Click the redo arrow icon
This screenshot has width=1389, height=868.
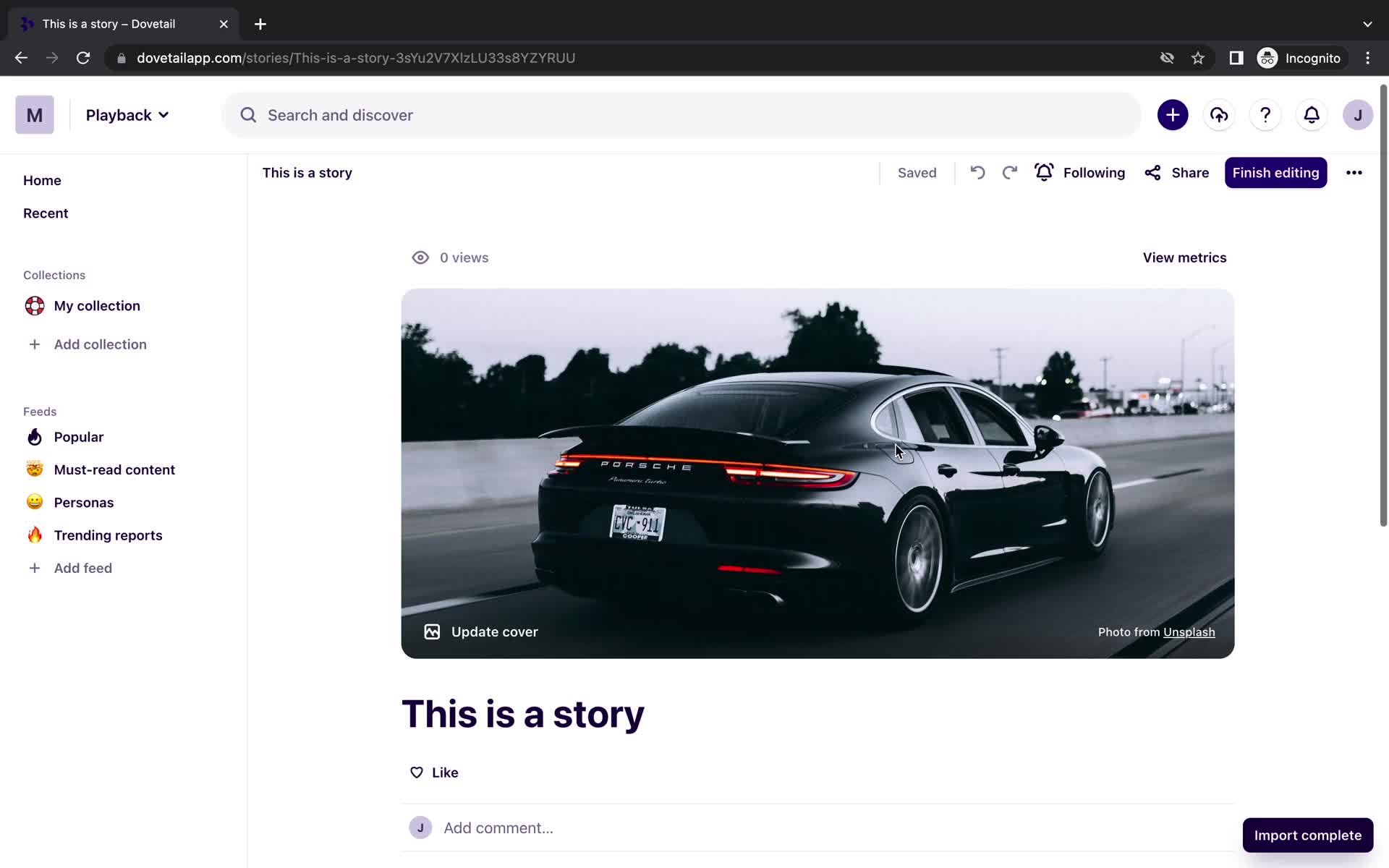point(1009,172)
